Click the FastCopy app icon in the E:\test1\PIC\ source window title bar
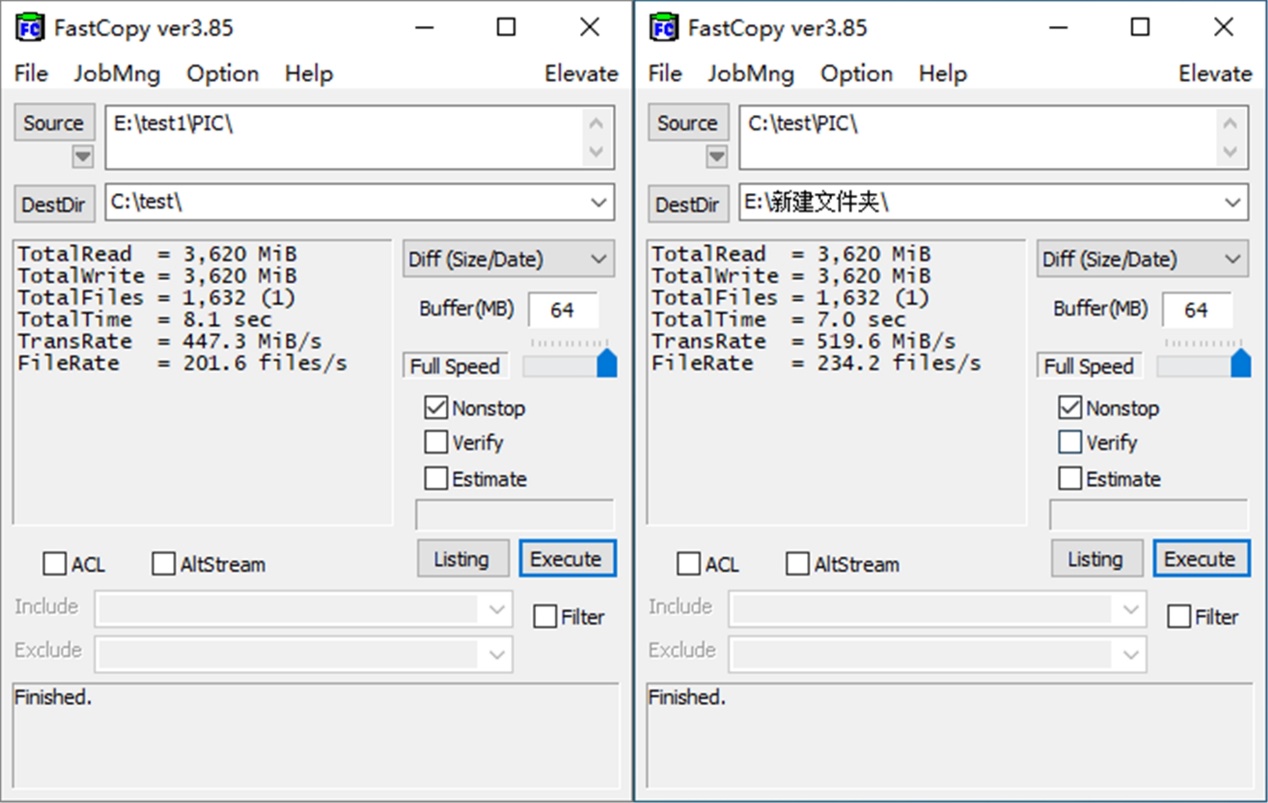Viewport: 1268px width, 803px height. [x=30, y=27]
